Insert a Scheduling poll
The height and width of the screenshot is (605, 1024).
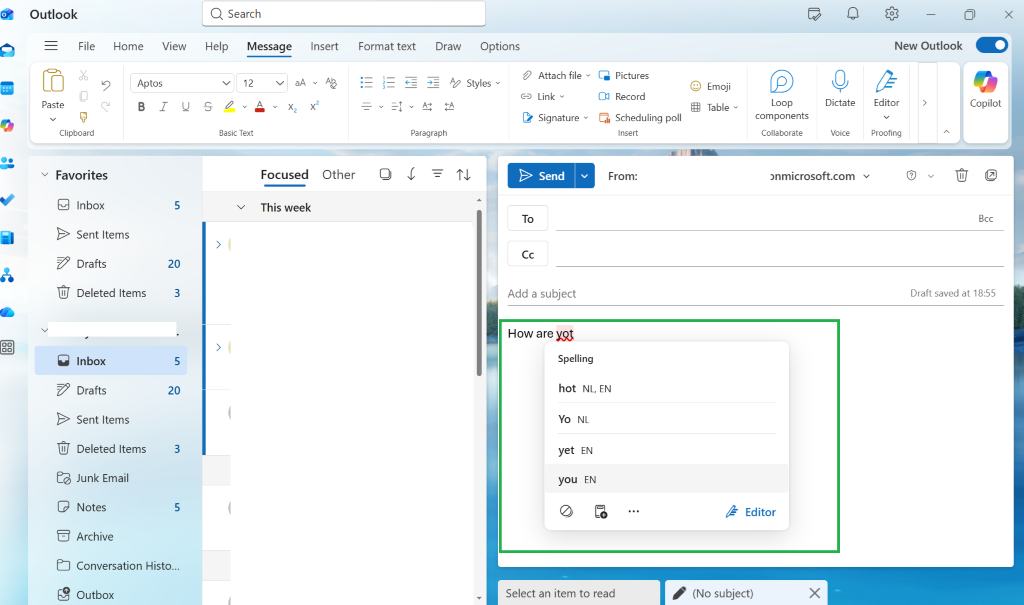[x=640, y=118]
